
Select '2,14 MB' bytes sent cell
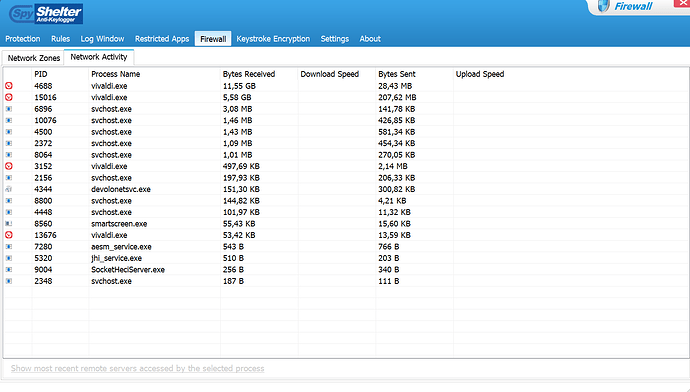pos(393,166)
